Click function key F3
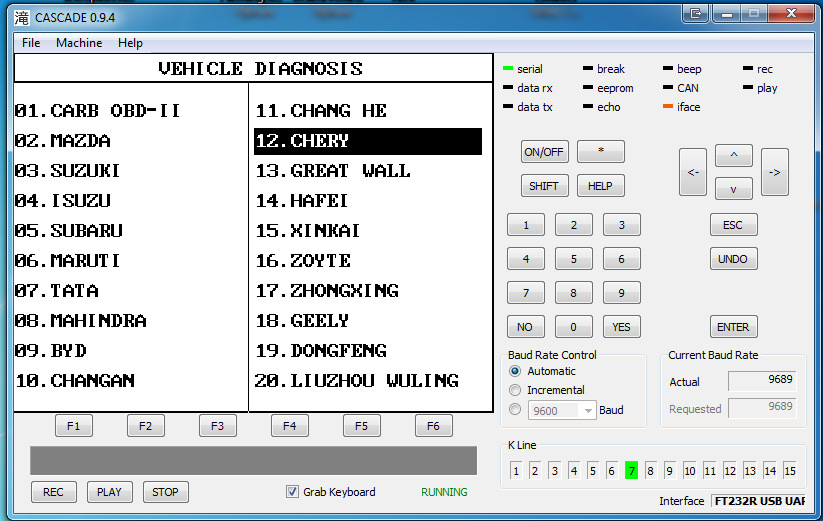This screenshot has height=521, width=823. pos(218,426)
